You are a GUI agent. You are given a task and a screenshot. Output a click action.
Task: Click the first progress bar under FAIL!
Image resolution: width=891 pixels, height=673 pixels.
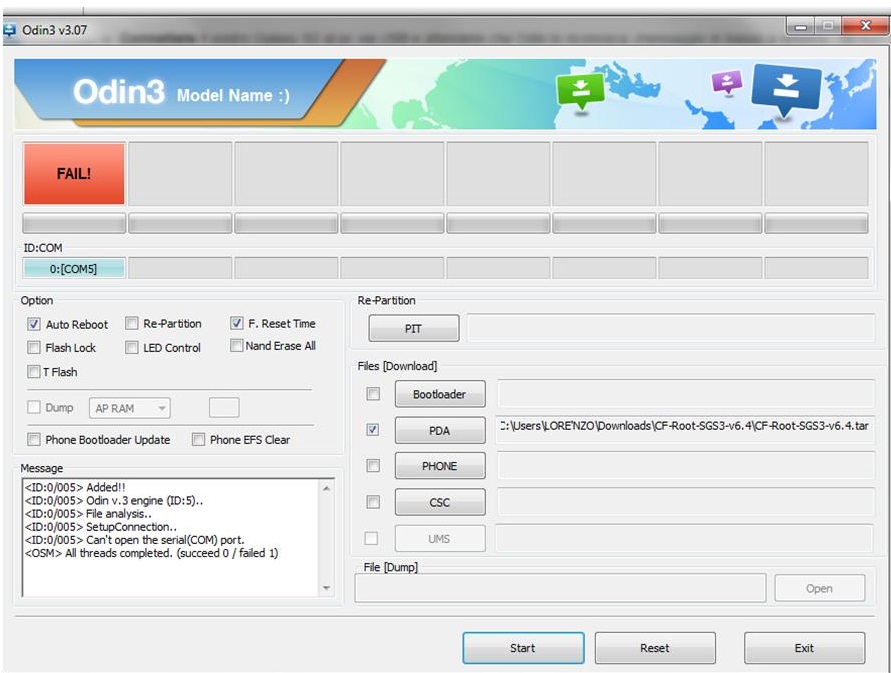(x=74, y=223)
